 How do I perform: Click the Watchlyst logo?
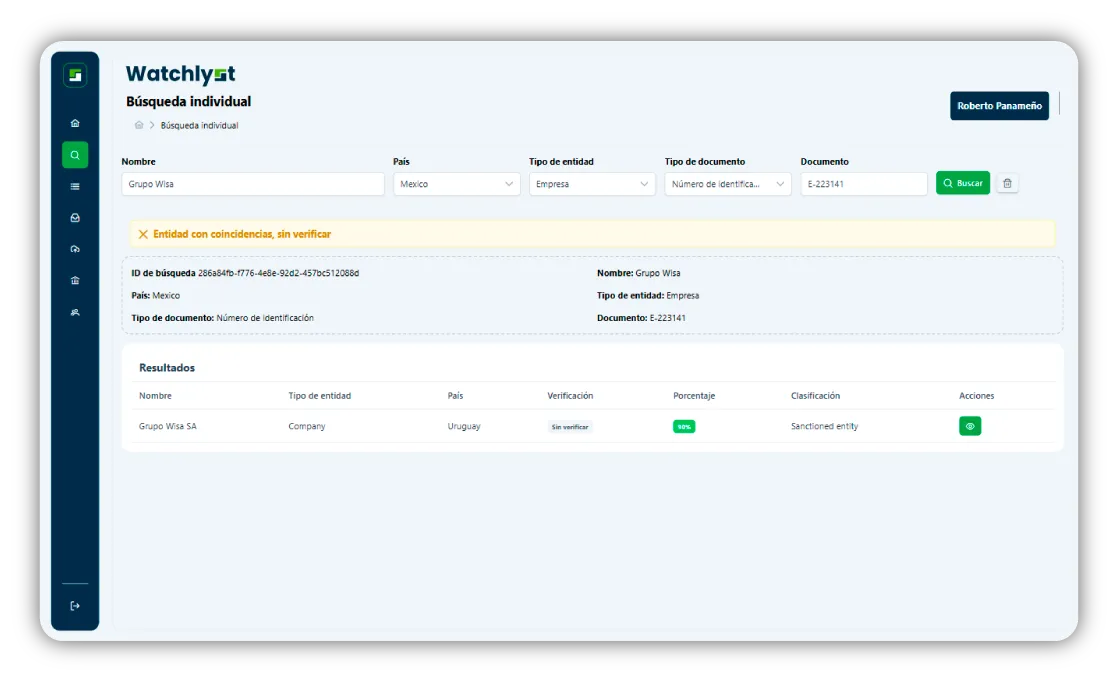coord(180,73)
